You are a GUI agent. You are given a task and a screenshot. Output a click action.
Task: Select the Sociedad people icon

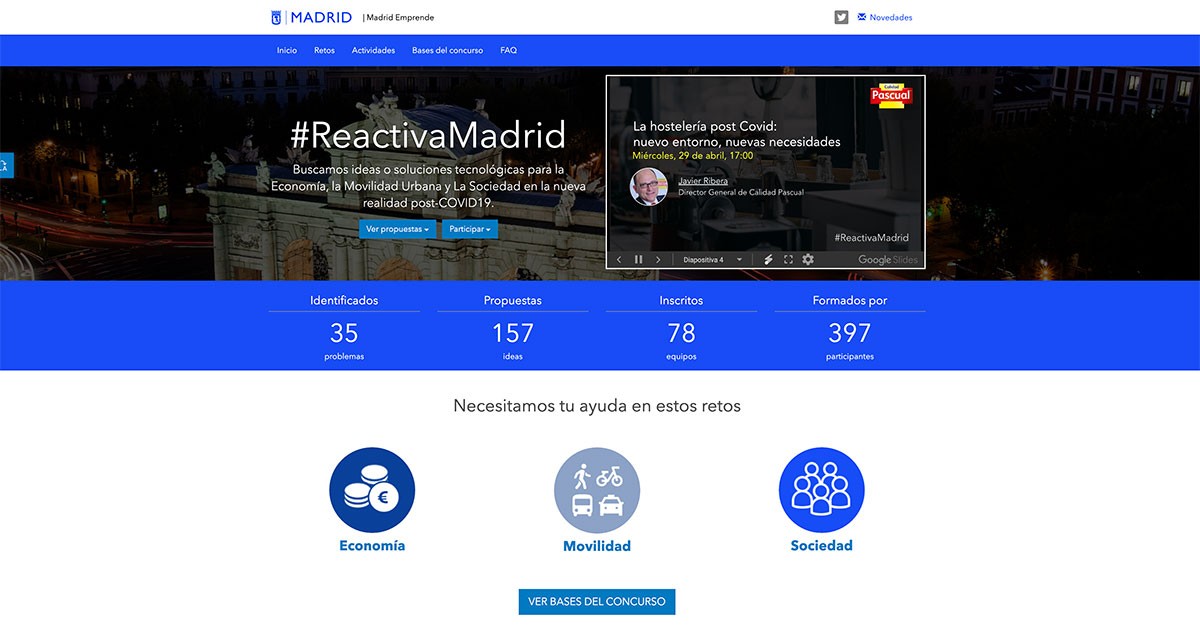coord(821,490)
